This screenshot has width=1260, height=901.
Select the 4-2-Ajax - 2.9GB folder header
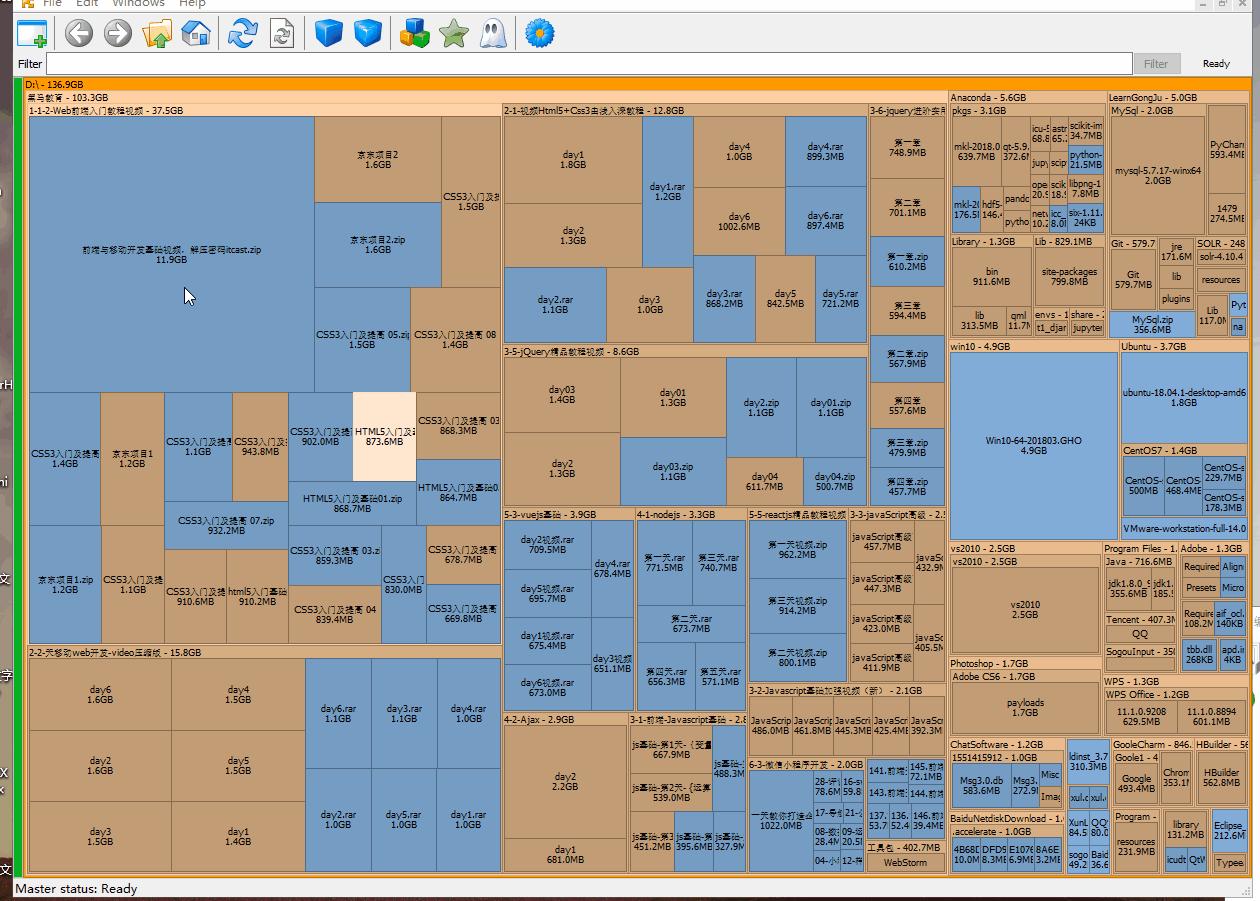pos(565,719)
